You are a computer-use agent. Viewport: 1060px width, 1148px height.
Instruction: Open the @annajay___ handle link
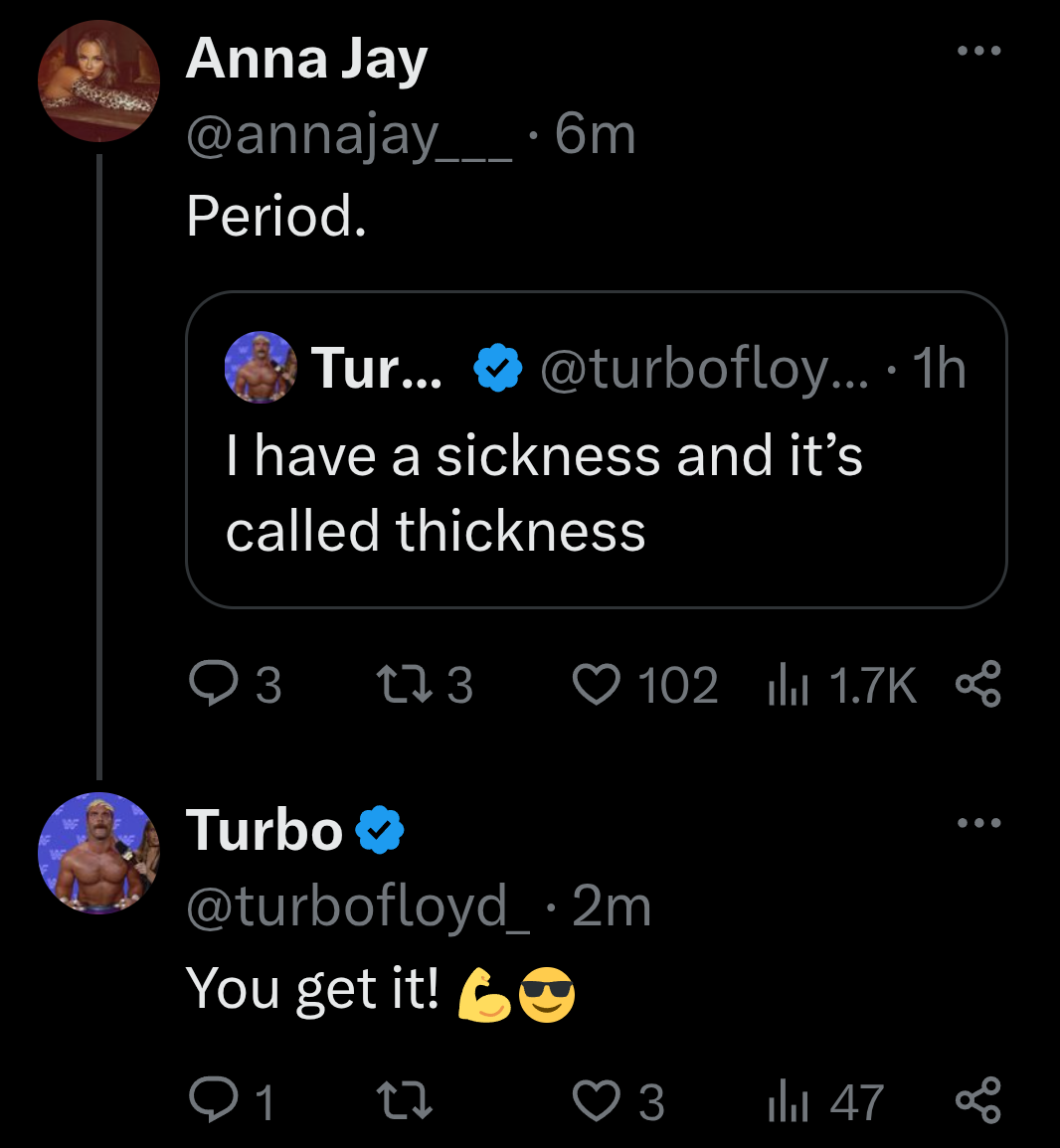[x=349, y=134]
